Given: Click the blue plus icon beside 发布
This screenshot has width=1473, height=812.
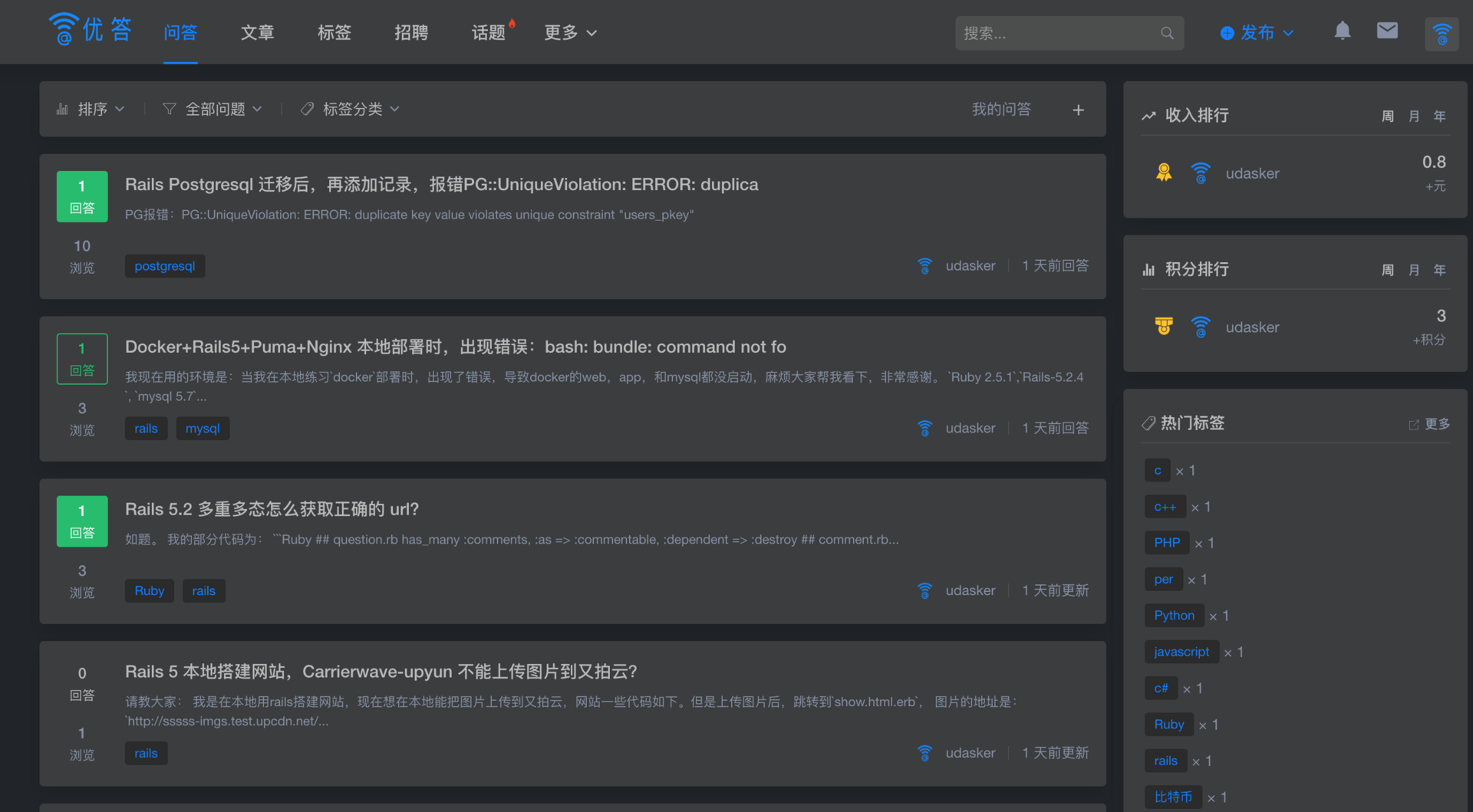Looking at the screenshot, I should click(x=1227, y=33).
